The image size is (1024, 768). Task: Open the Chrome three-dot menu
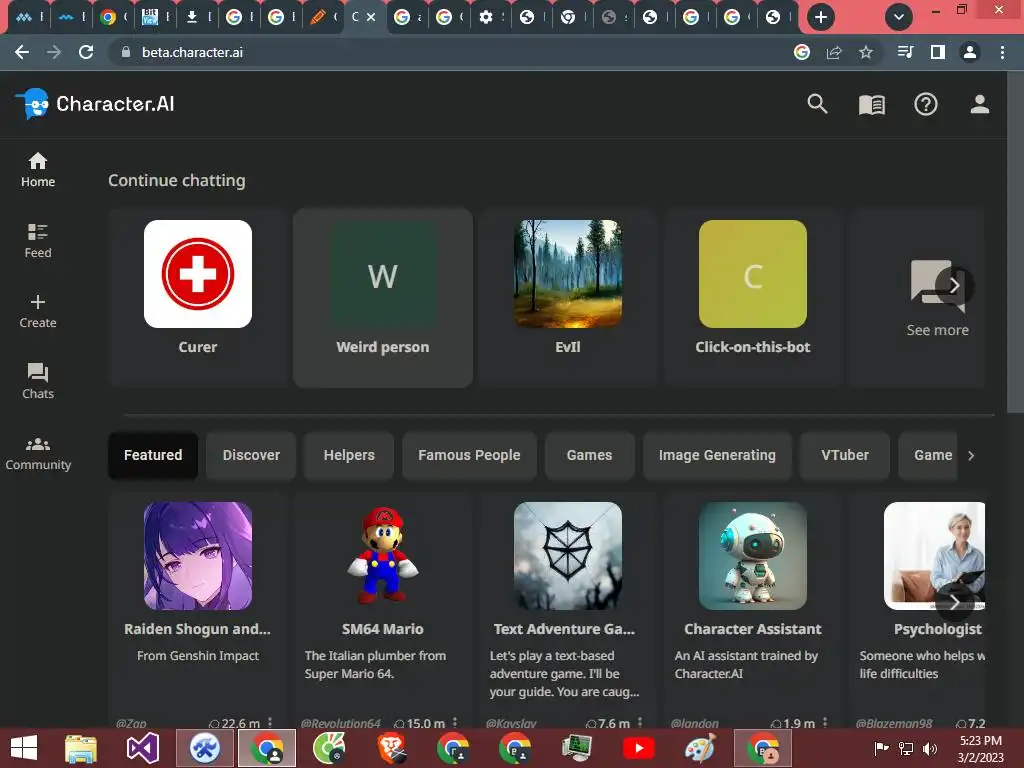(x=1002, y=52)
